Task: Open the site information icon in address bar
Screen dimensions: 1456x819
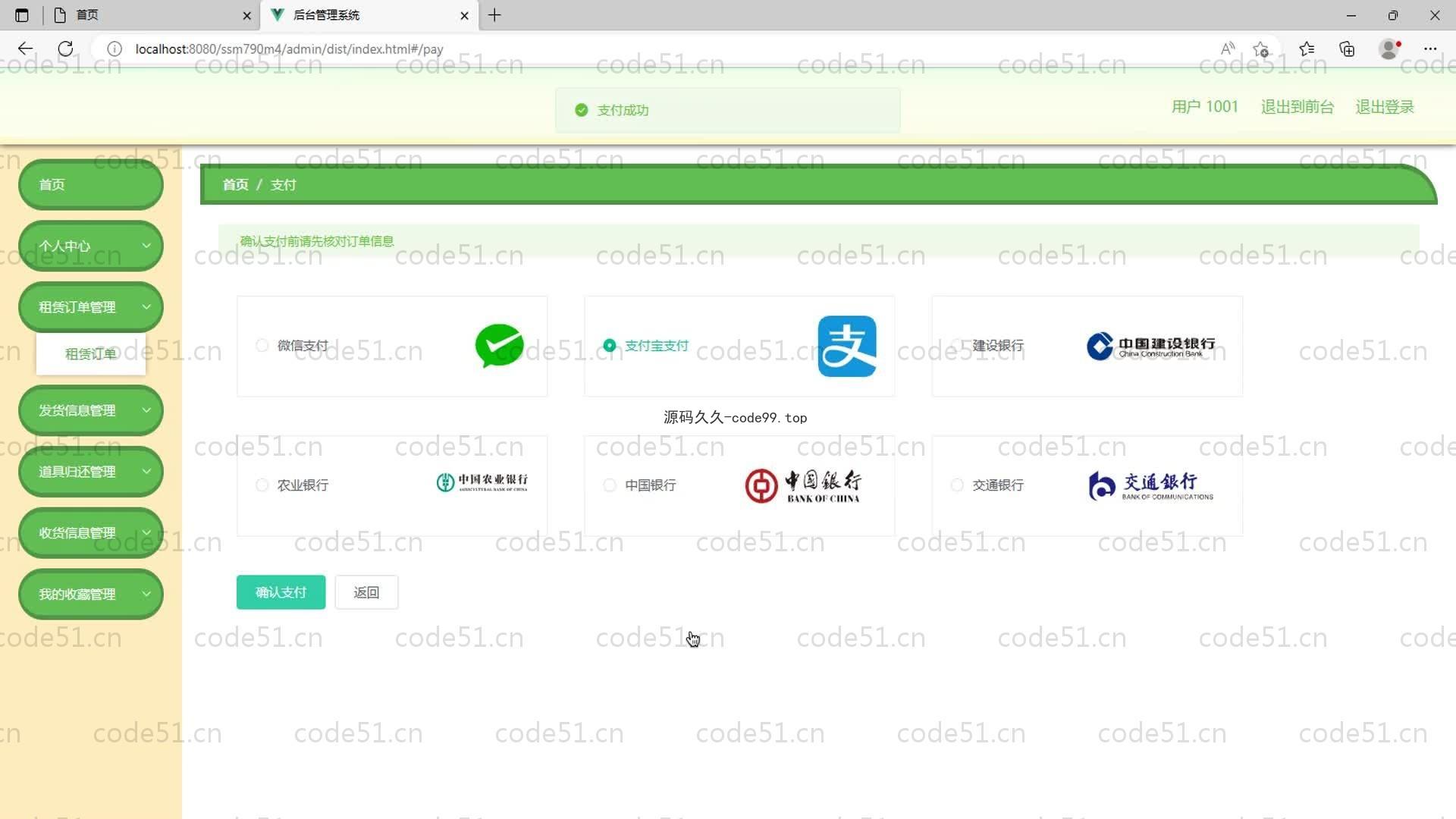Action: pyautogui.click(x=115, y=49)
